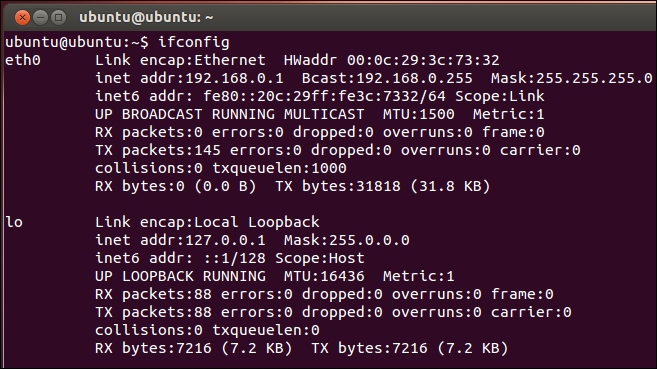Click the Local Loopback encapsulation text

(256, 222)
